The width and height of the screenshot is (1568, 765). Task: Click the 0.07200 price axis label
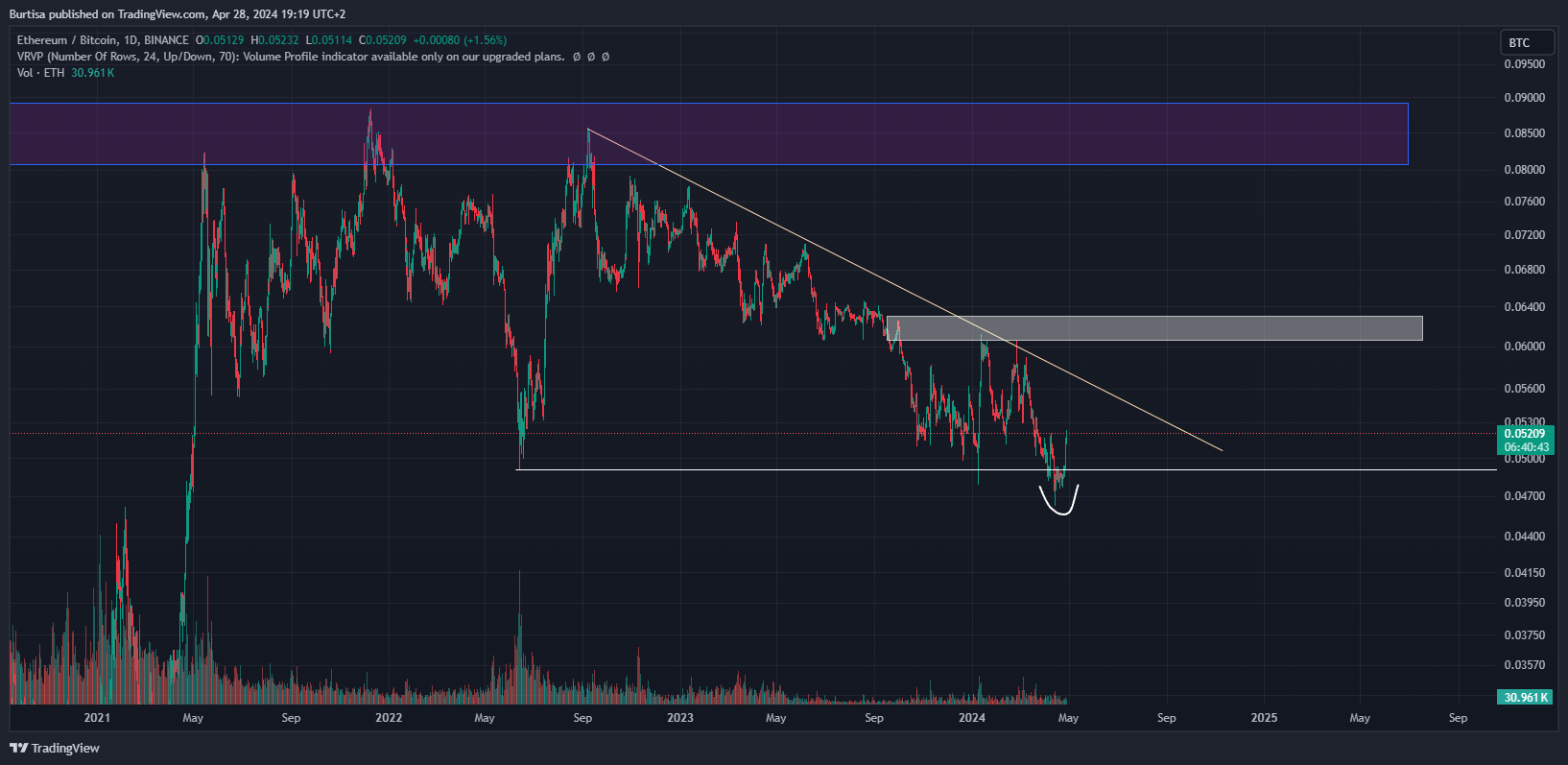pos(1525,235)
